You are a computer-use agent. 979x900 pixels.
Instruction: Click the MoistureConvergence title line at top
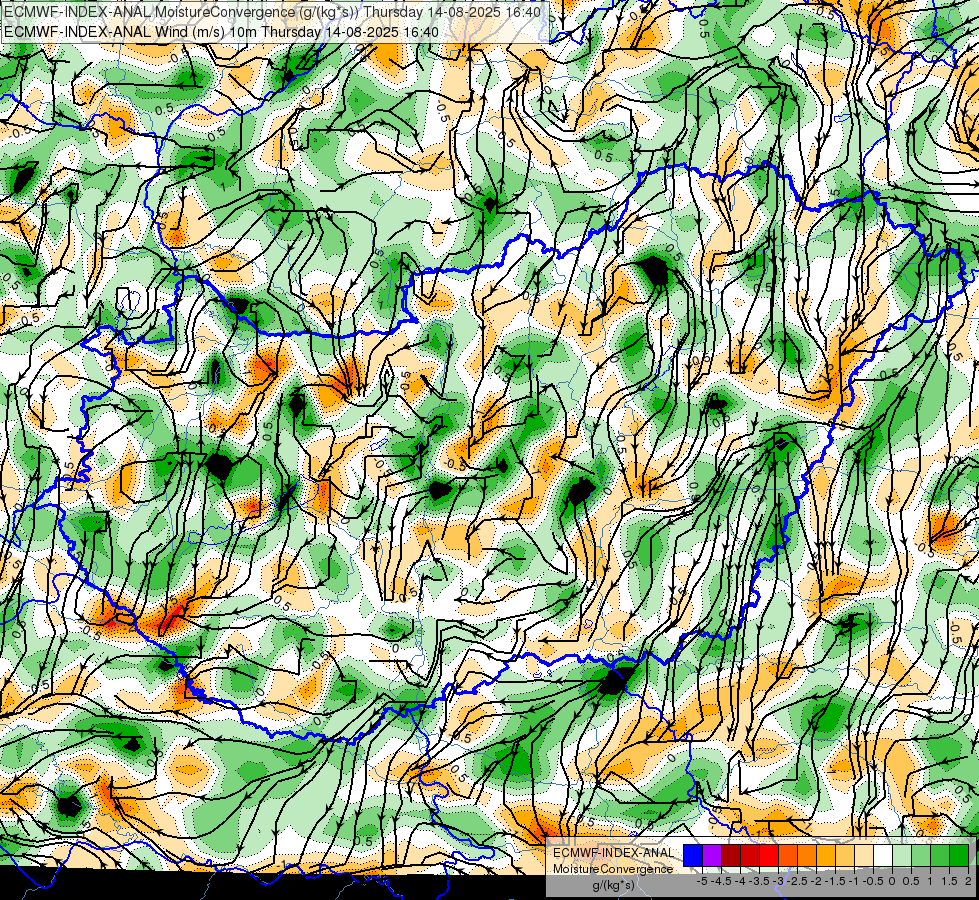coord(272,11)
